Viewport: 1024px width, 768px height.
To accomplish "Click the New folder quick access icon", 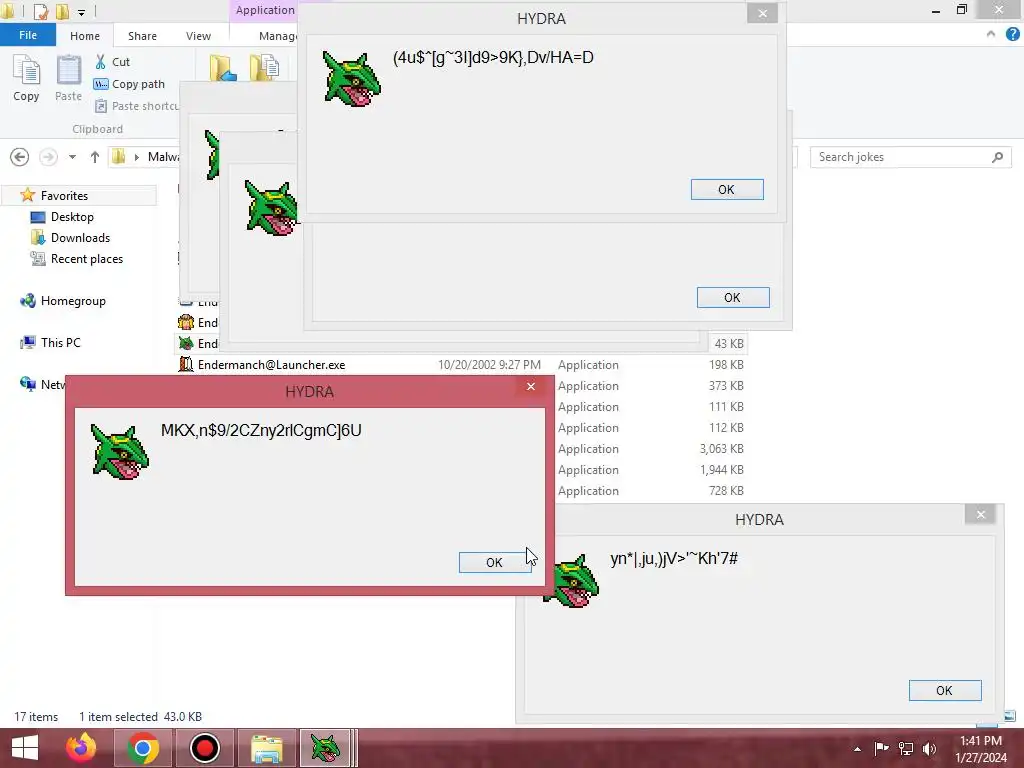I will point(62,11).
